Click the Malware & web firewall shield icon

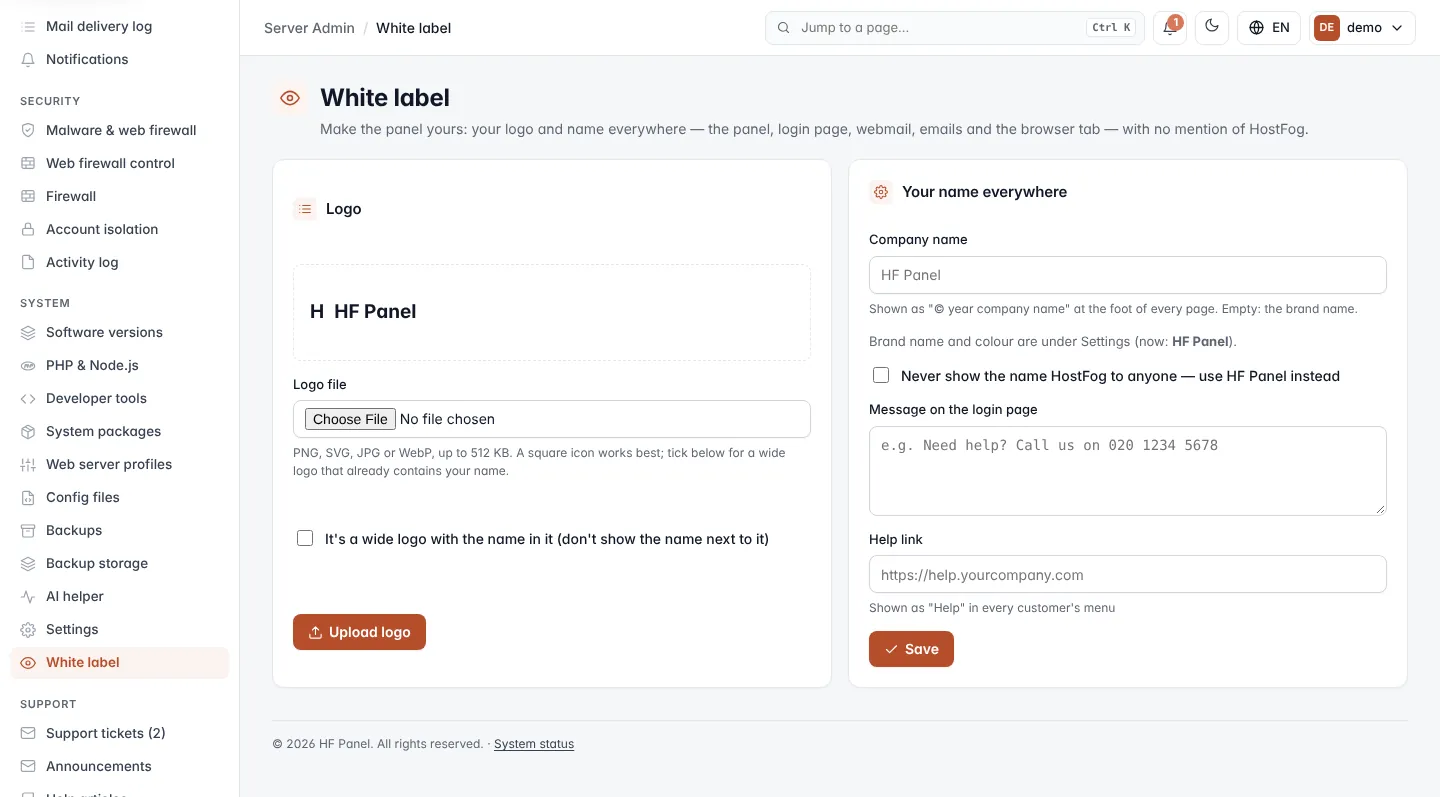point(28,130)
